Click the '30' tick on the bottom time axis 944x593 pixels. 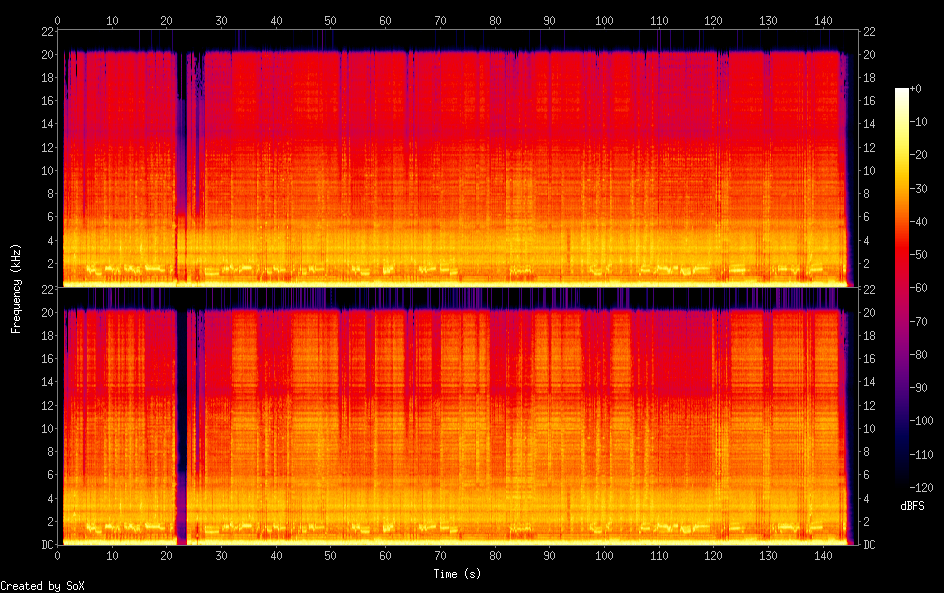pyautogui.click(x=221, y=556)
